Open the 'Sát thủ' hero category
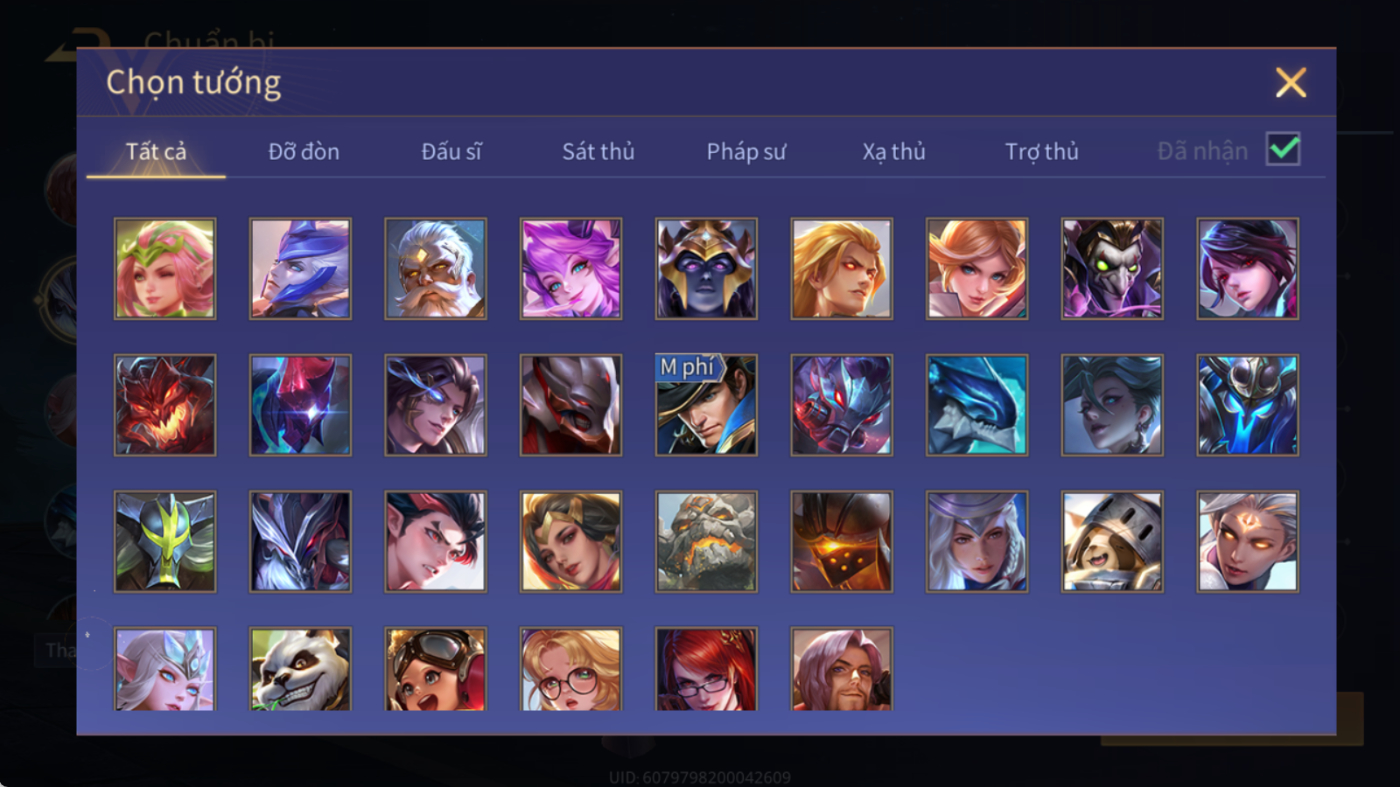The width and height of the screenshot is (1400, 787). click(598, 152)
